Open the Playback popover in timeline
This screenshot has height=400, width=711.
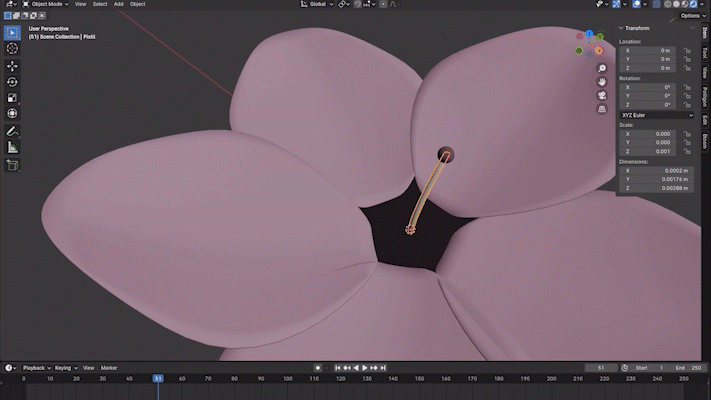35,368
